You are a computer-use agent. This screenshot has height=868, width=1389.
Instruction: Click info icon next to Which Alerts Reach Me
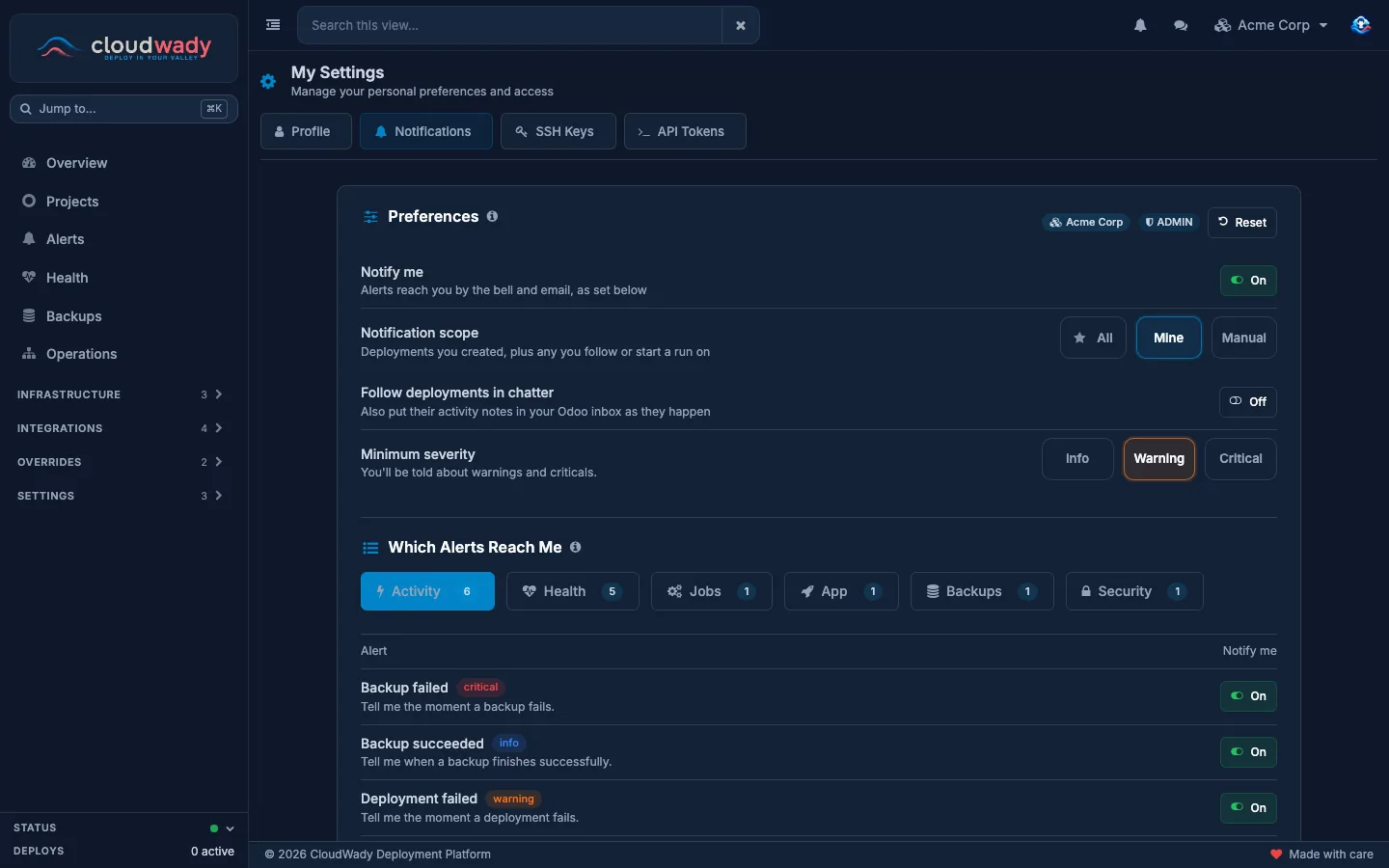pos(576,547)
